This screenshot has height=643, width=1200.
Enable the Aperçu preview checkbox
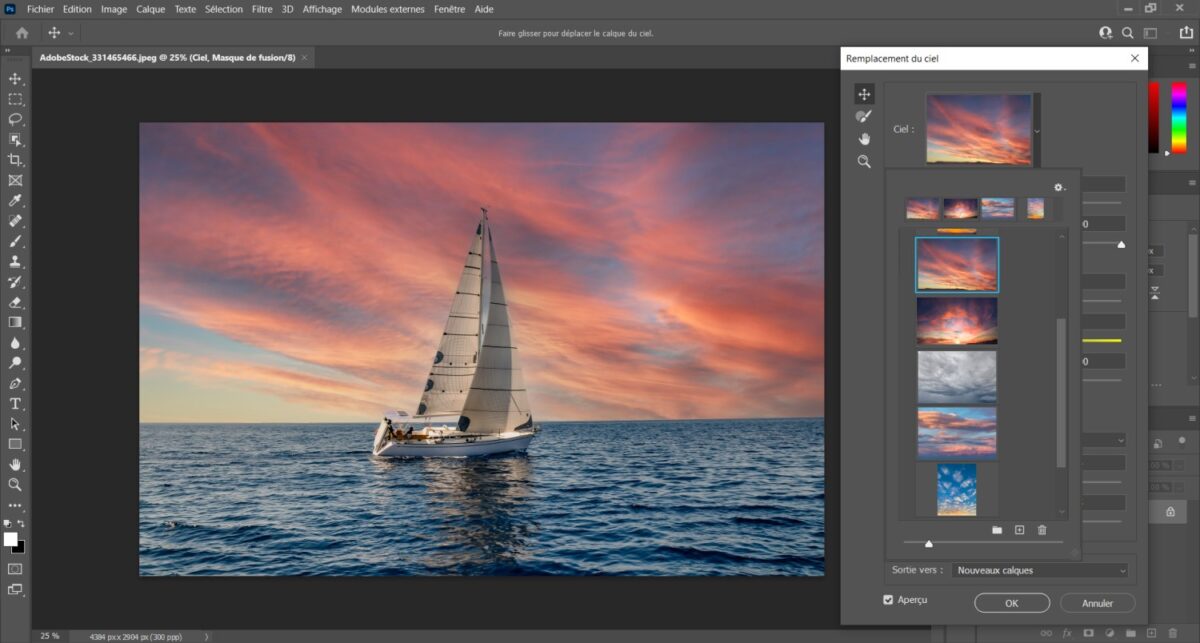[x=888, y=600]
